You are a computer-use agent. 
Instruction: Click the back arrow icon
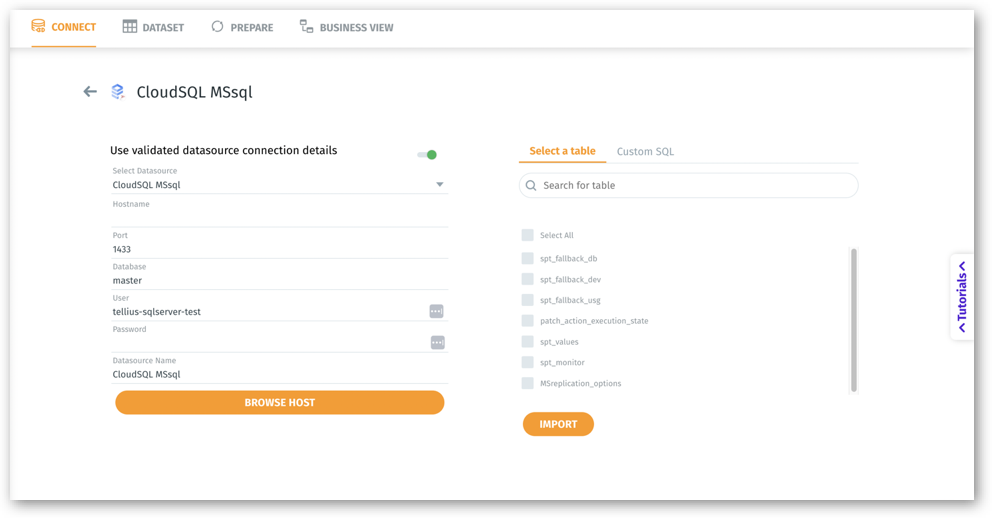pyautogui.click(x=90, y=92)
